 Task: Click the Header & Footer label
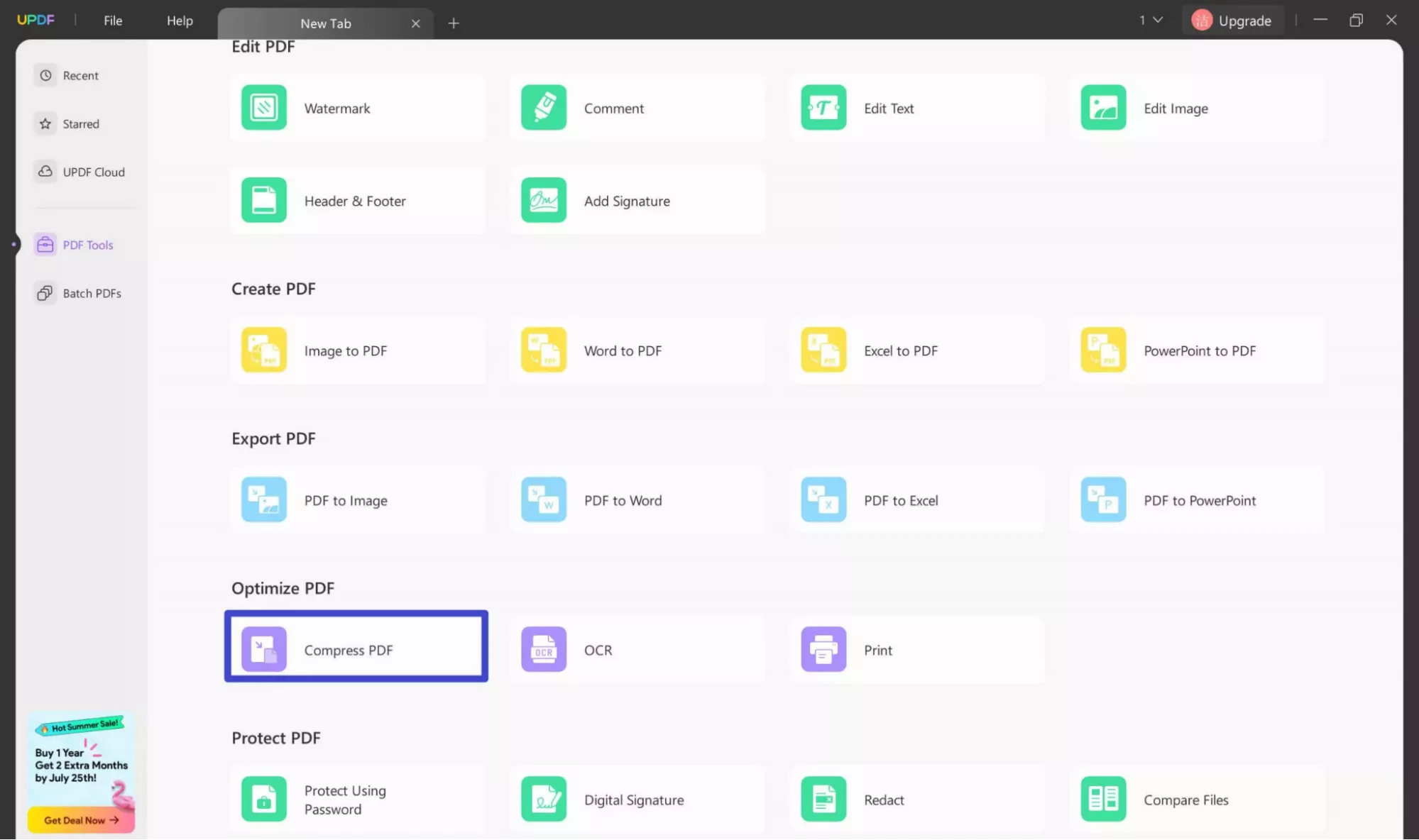pyautogui.click(x=355, y=201)
